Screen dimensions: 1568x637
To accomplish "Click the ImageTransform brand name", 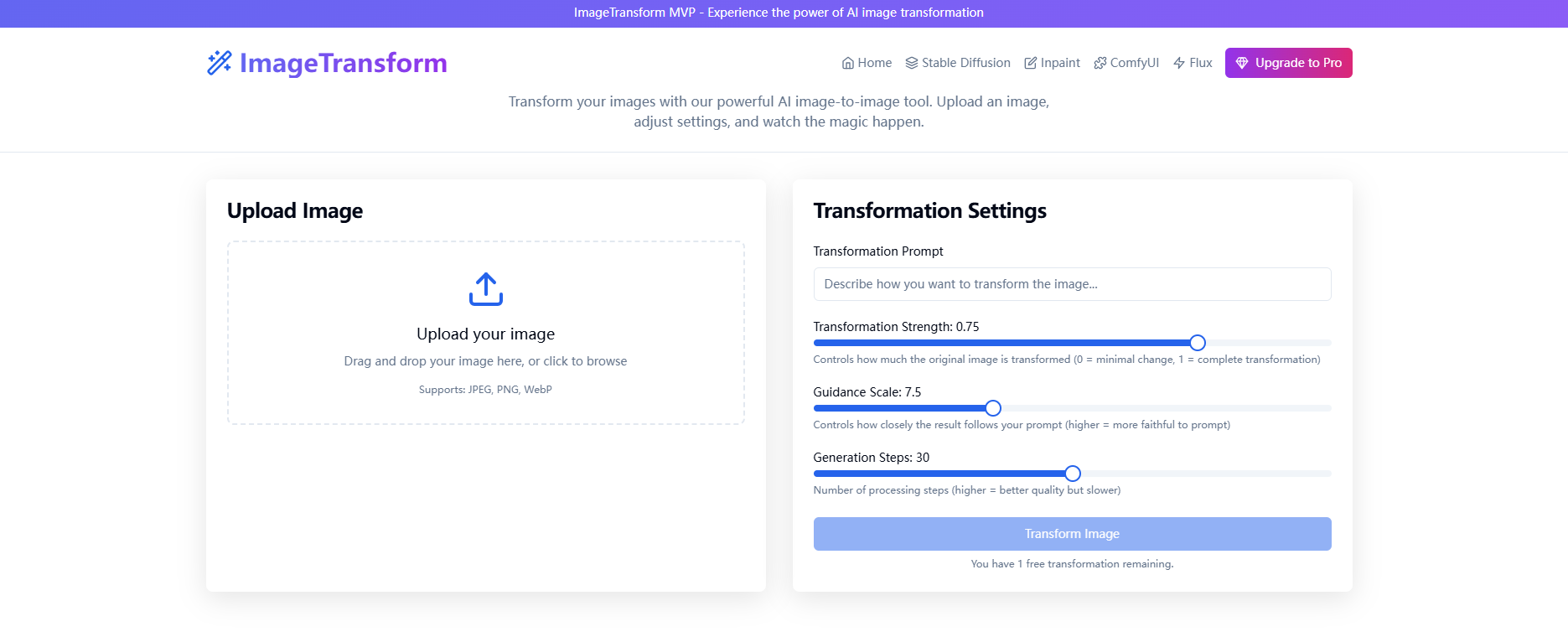I will point(343,63).
